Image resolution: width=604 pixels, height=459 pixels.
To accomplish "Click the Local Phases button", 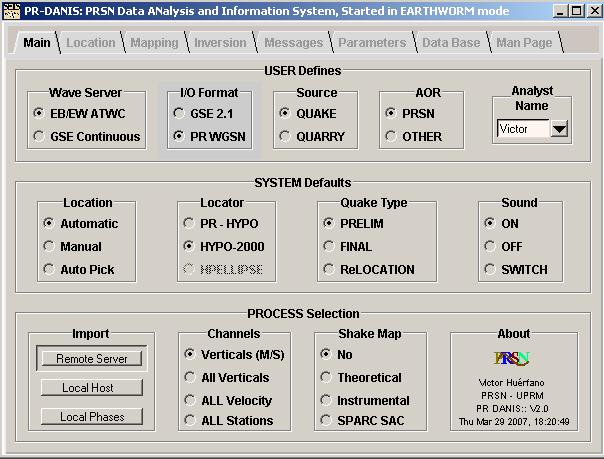I will (92, 417).
